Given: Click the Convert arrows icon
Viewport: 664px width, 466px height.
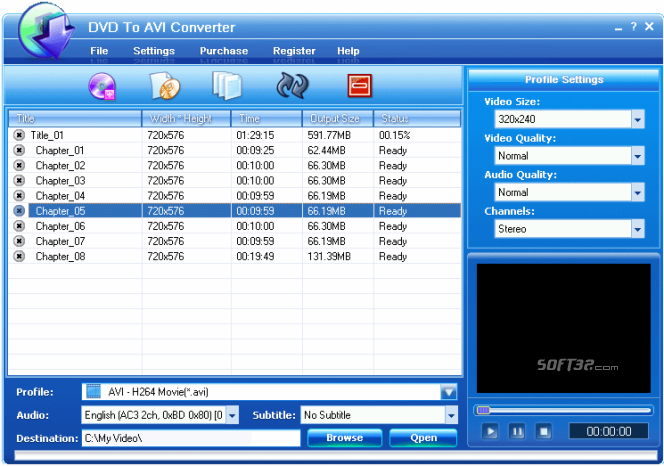Looking at the screenshot, I should [293, 86].
